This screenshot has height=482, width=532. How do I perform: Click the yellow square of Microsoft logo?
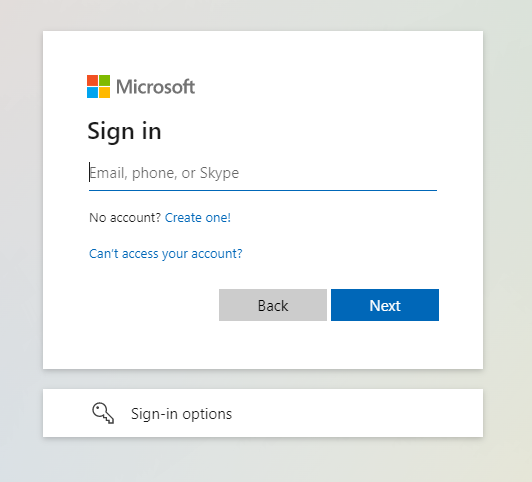104,93
